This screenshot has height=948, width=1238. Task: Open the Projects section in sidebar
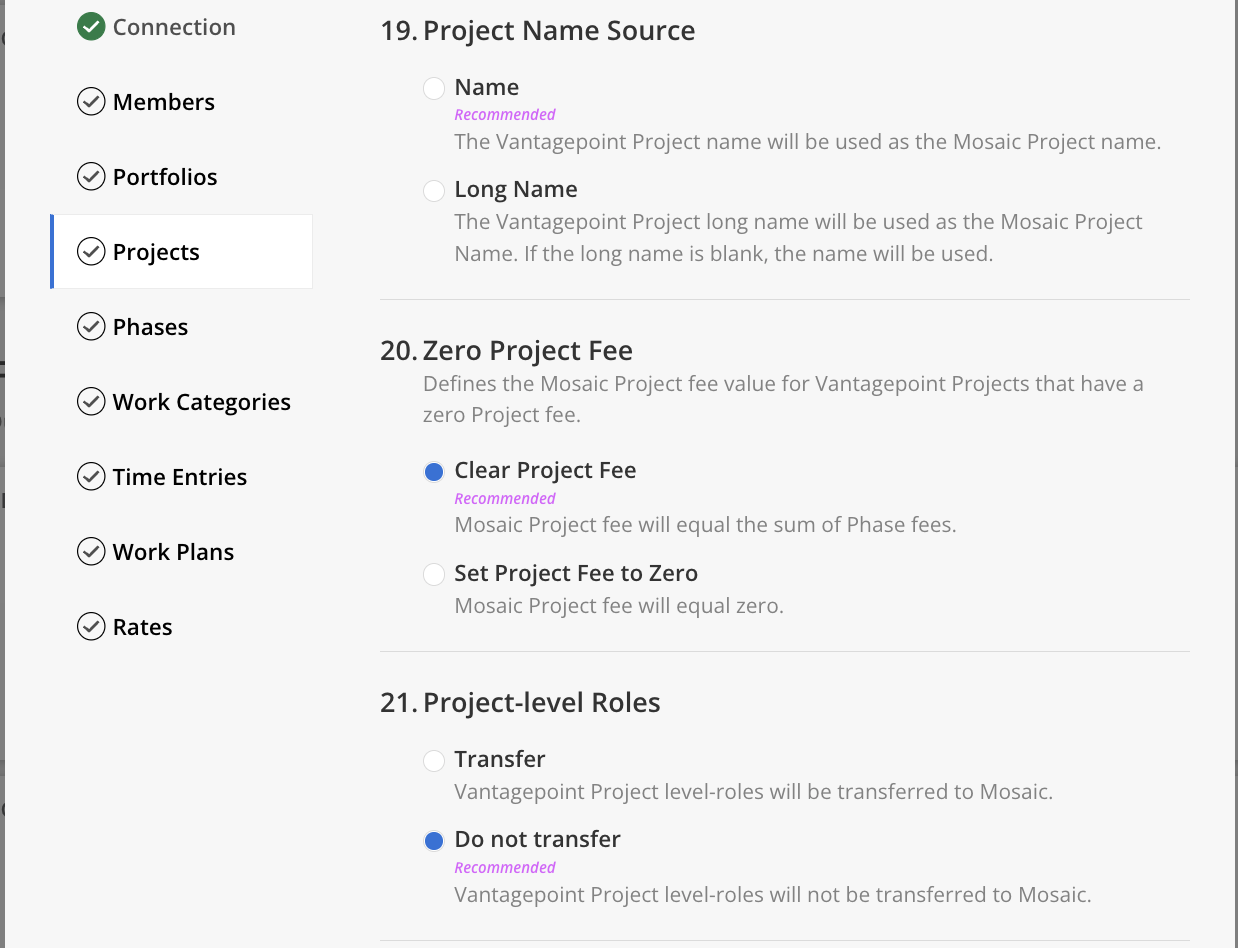click(182, 252)
